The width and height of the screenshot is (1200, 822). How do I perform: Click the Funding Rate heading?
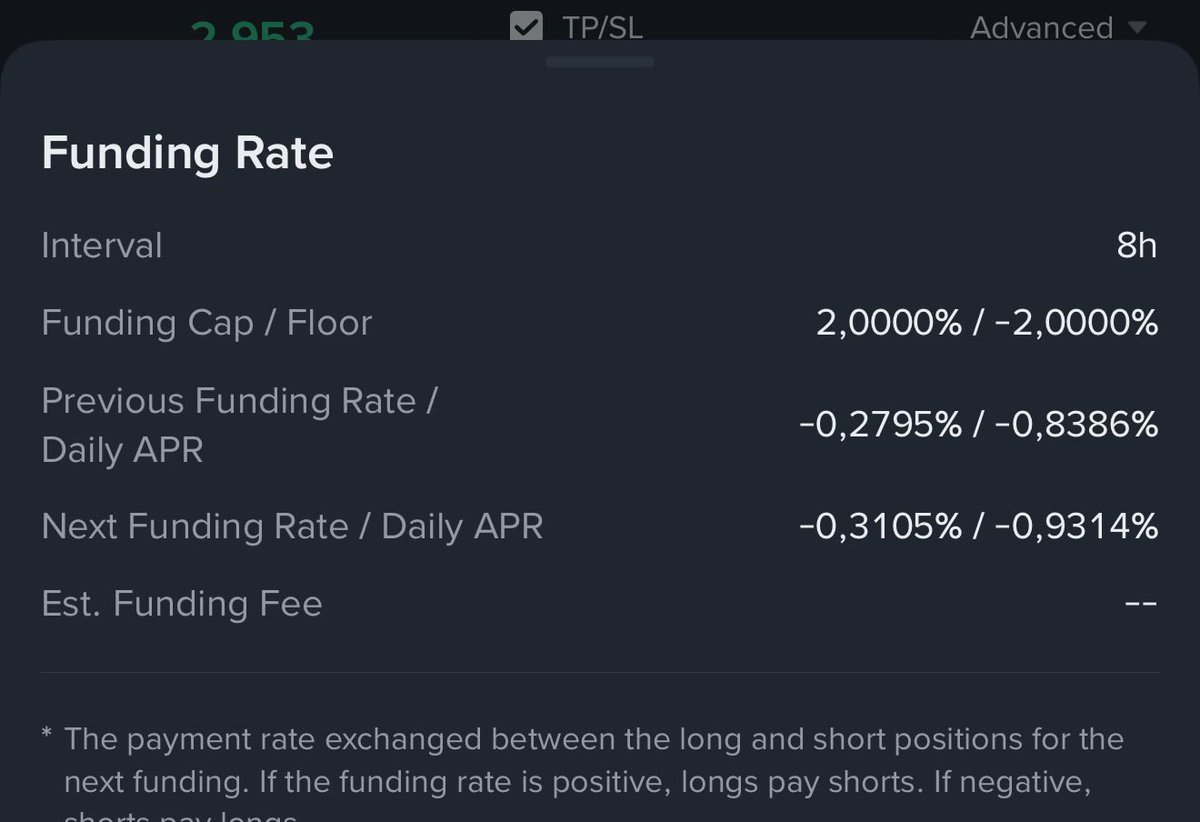click(188, 154)
